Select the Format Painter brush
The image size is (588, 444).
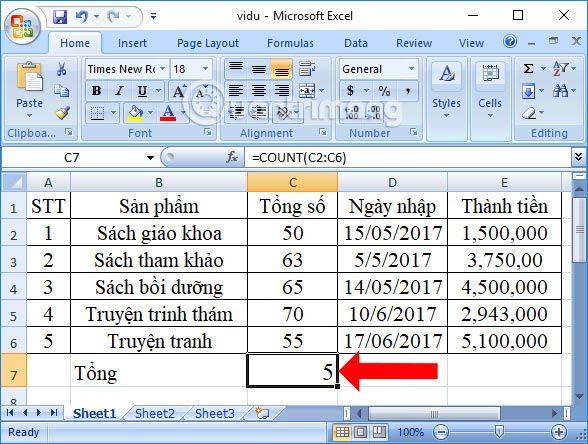[x=62, y=112]
